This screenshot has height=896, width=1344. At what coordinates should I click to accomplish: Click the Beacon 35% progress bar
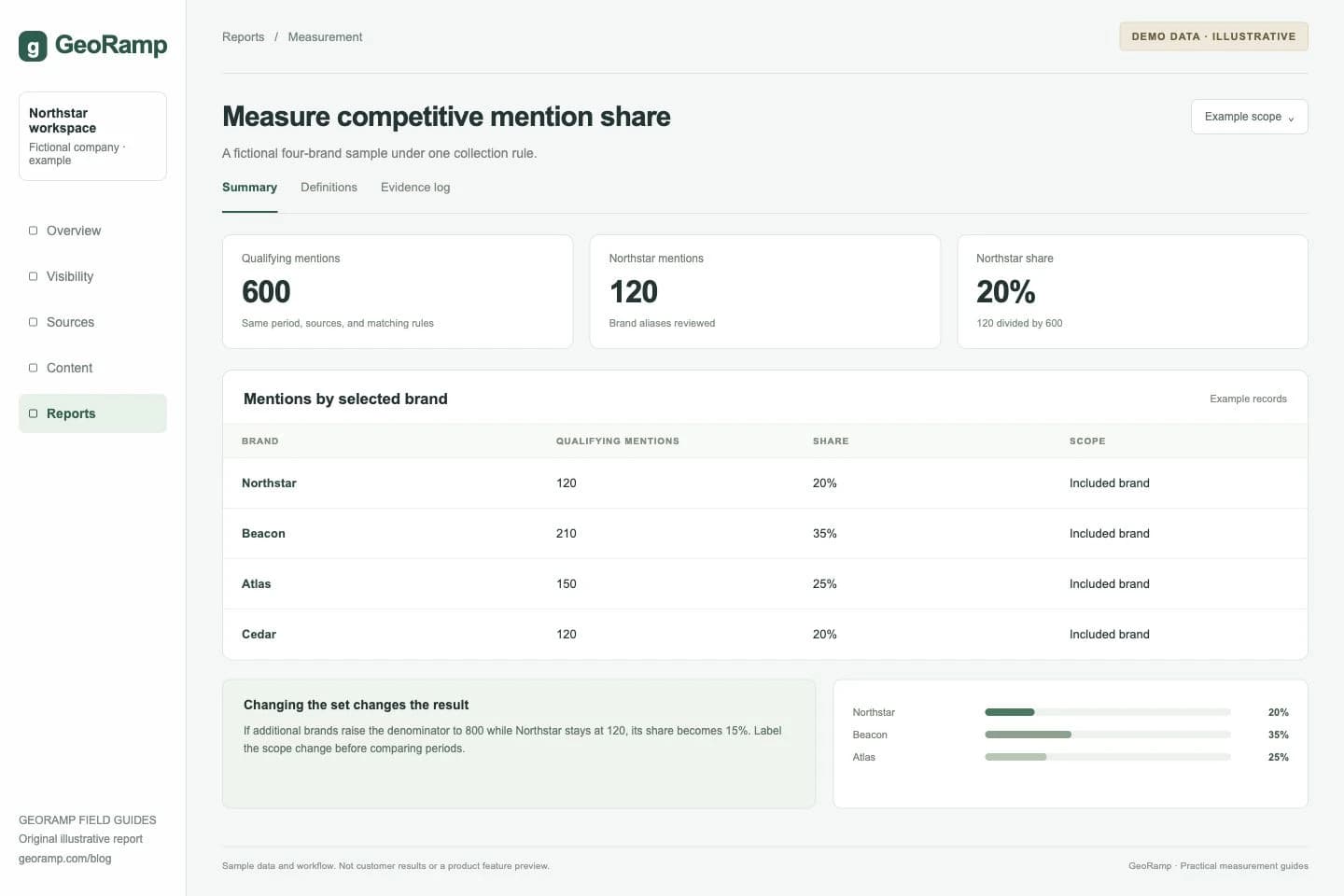1107,735
